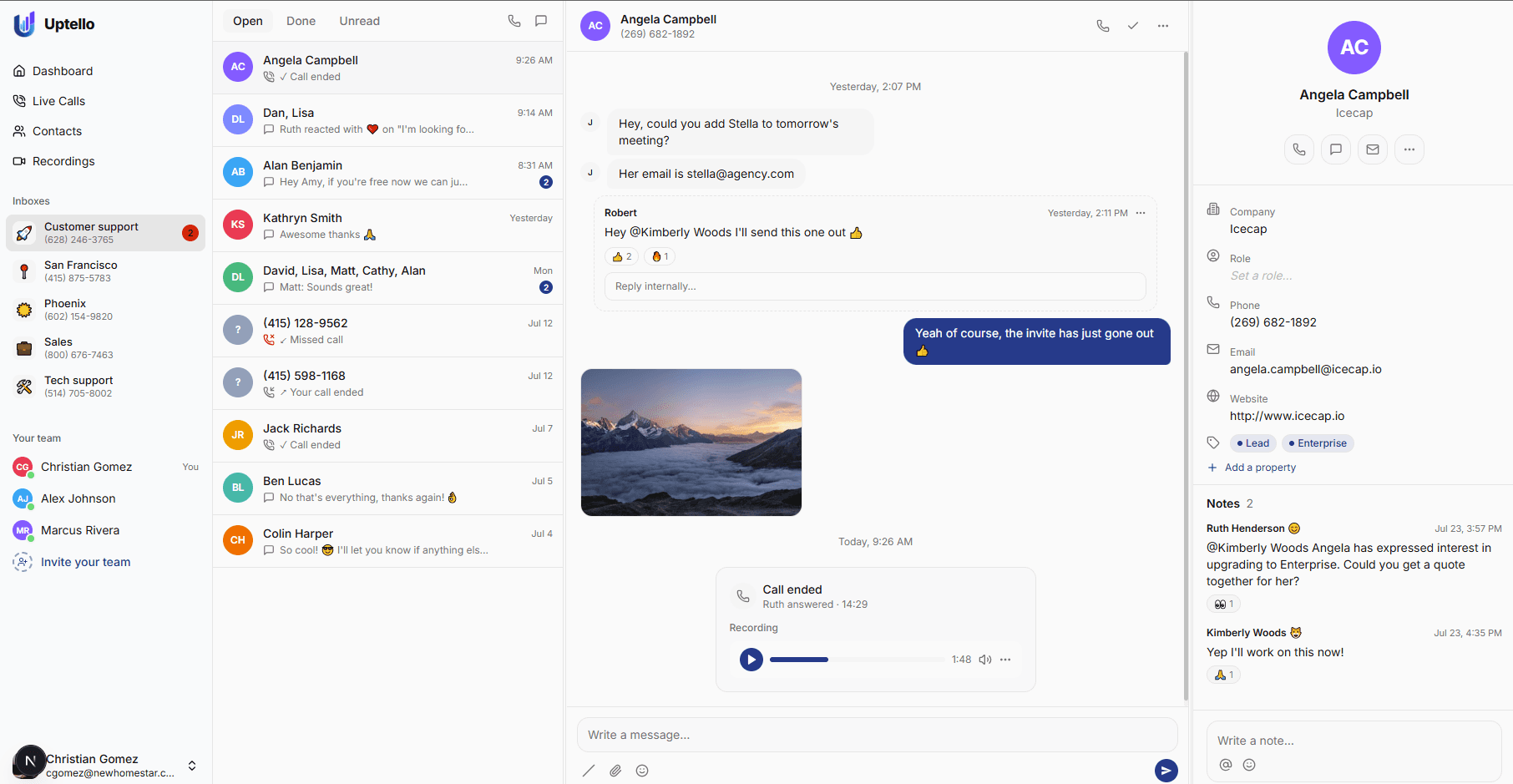
Task: Toggle the fist-bump reaction on Robert's comment
Action: (660, 256)
